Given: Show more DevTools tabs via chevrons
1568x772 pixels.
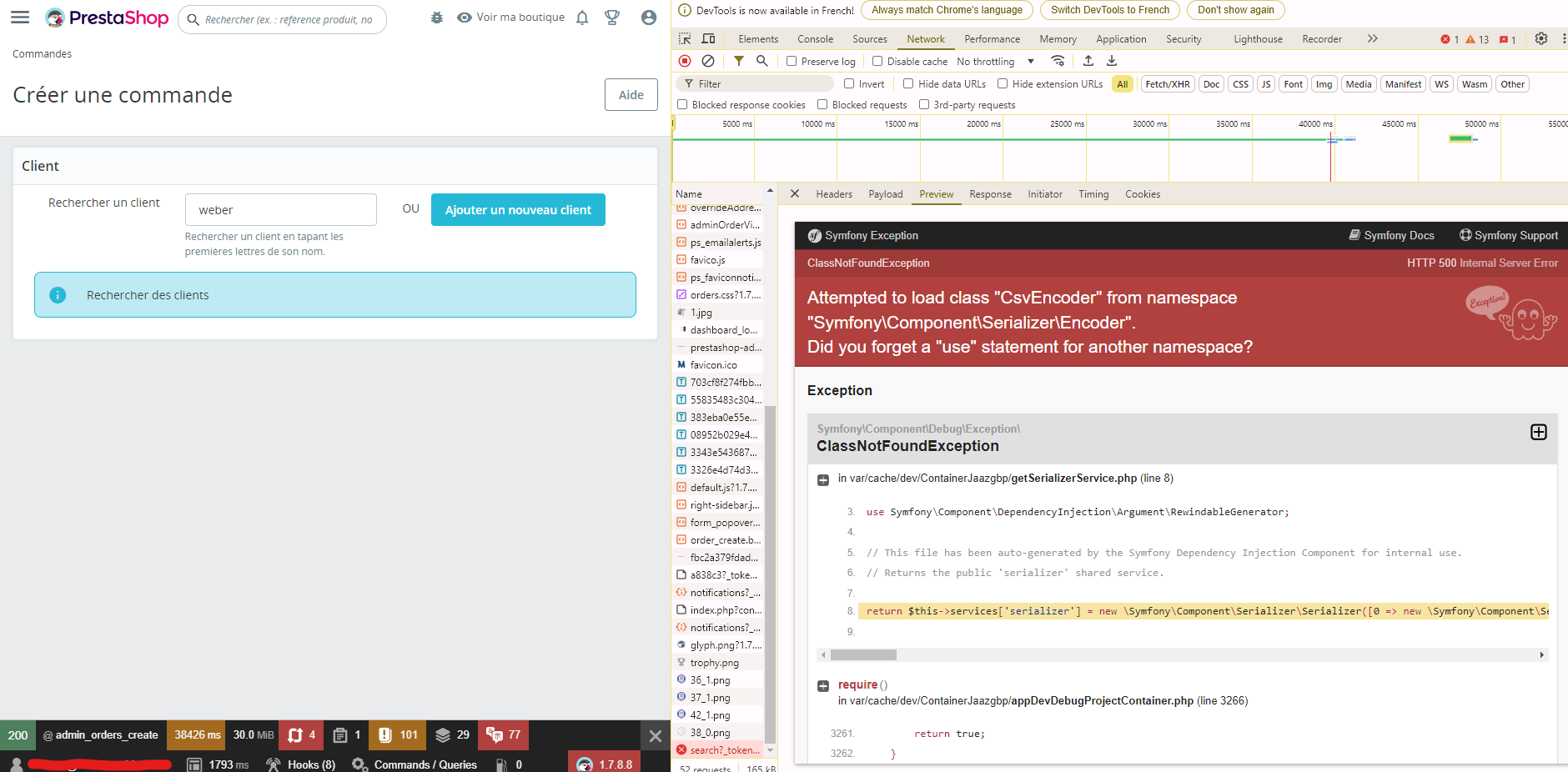Looking at the screenshot, I should 1373,38.
